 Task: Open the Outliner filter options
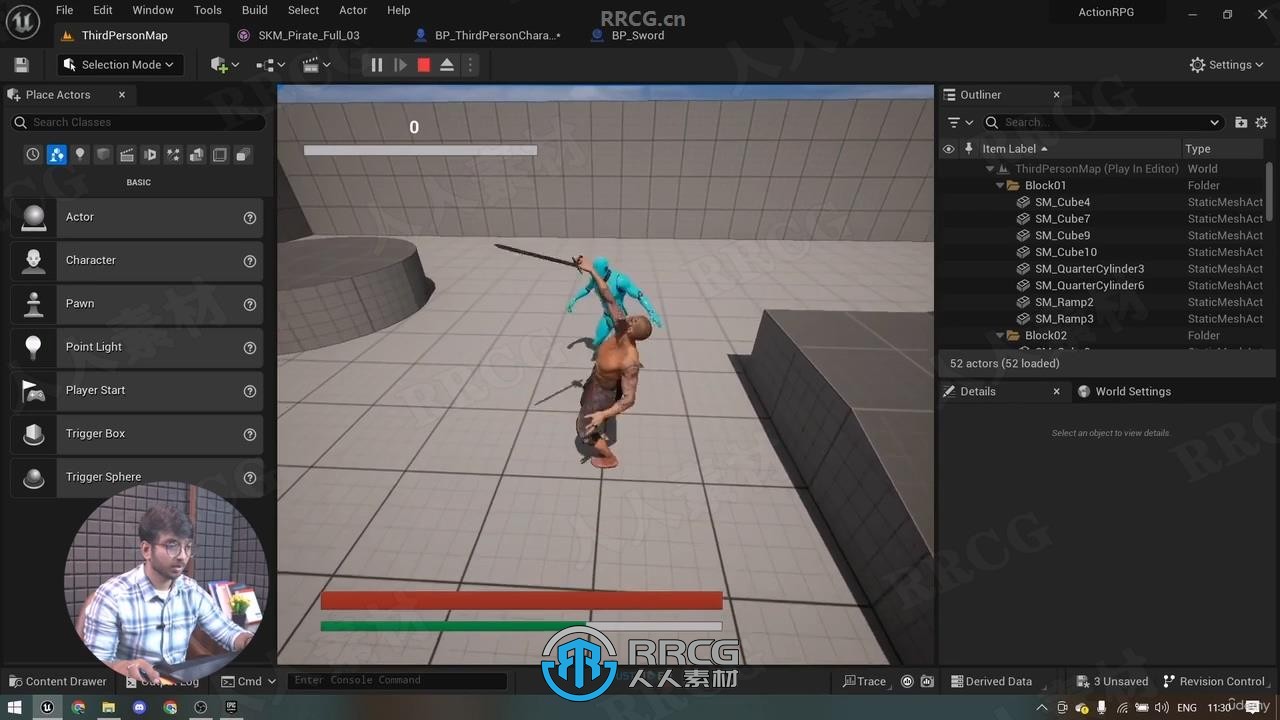point(960,123)
